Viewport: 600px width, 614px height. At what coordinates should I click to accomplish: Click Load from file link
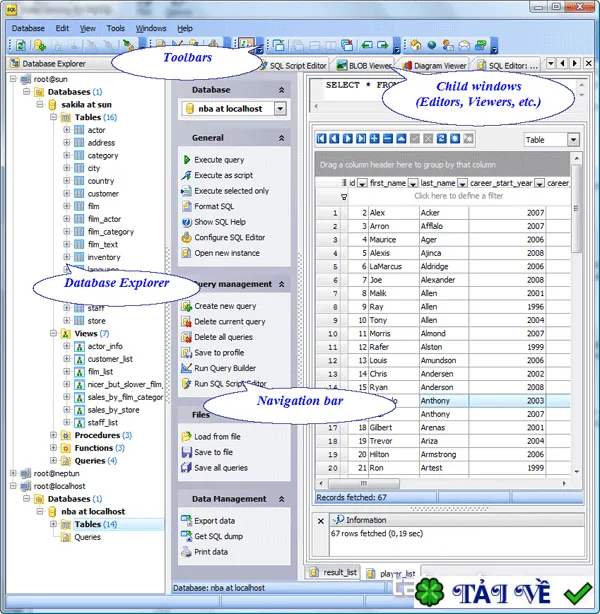pos(217,437)
